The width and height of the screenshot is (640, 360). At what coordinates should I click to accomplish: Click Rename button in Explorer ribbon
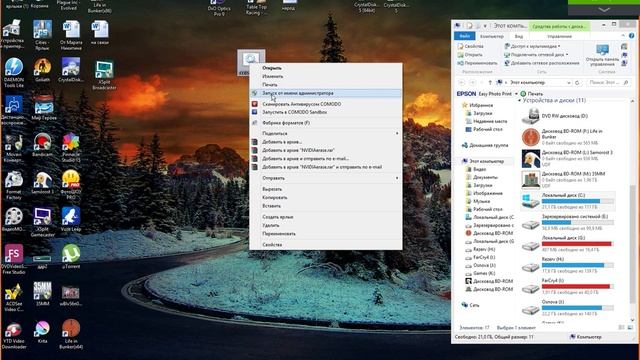478,63
